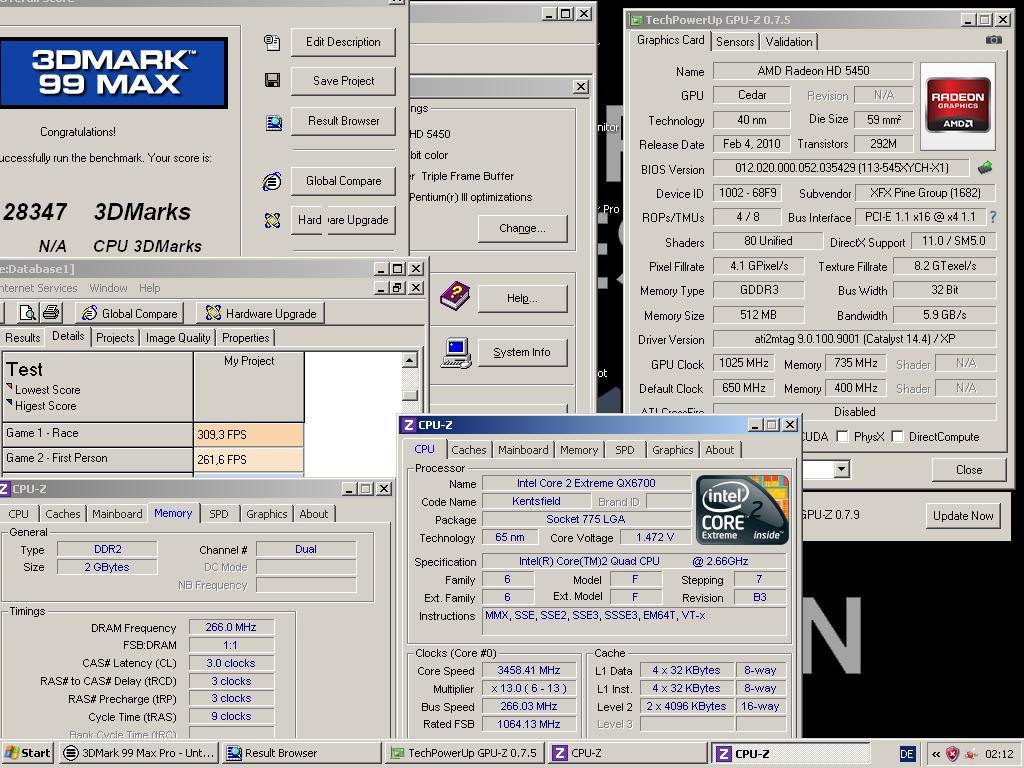Switch to 3DMark 99 Max Pro taskbar item
The width and height of the screenshot is (1024, 768).
point(139,753)
